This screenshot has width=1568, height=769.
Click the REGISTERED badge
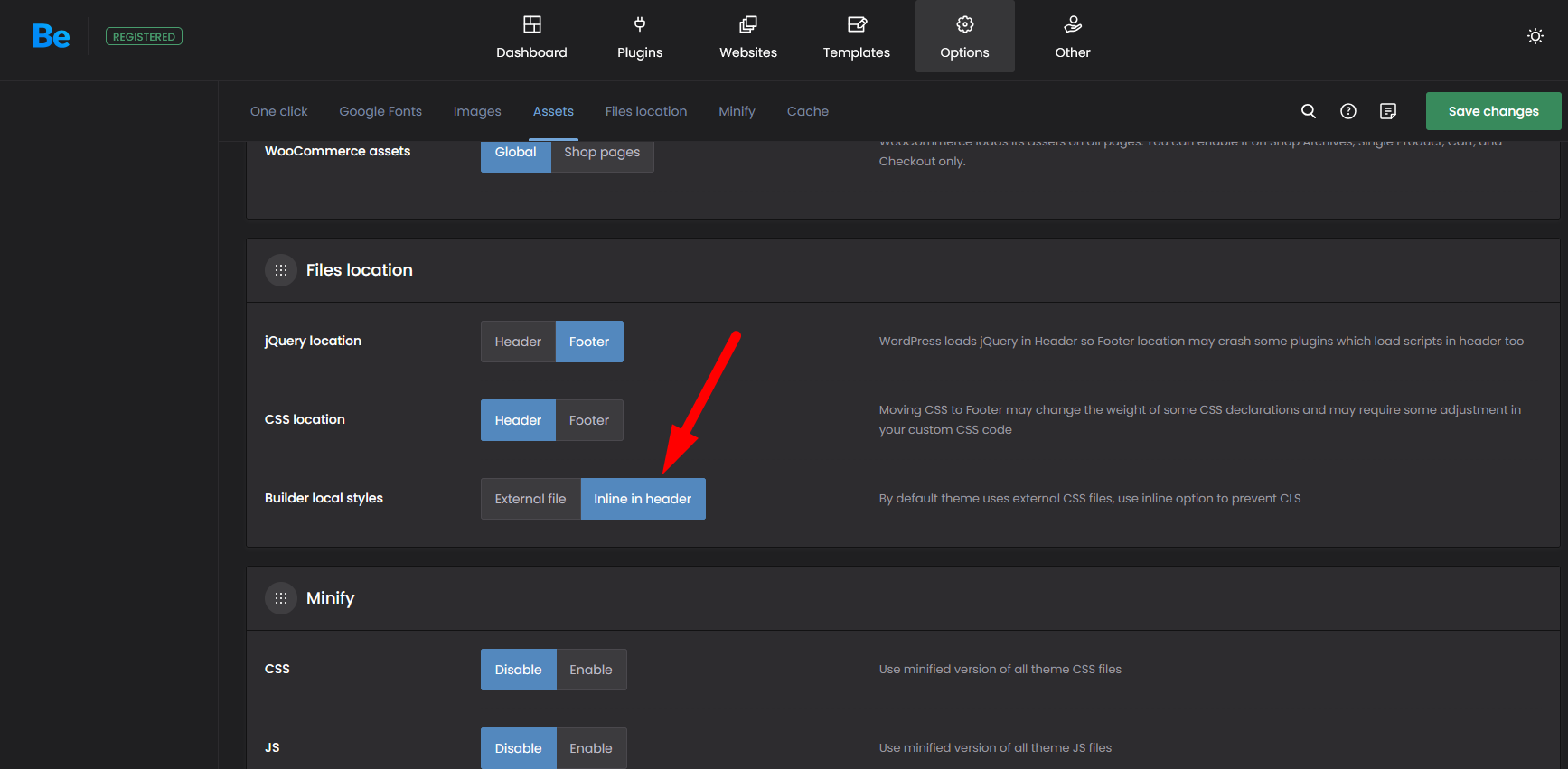[x=145, y=36]
